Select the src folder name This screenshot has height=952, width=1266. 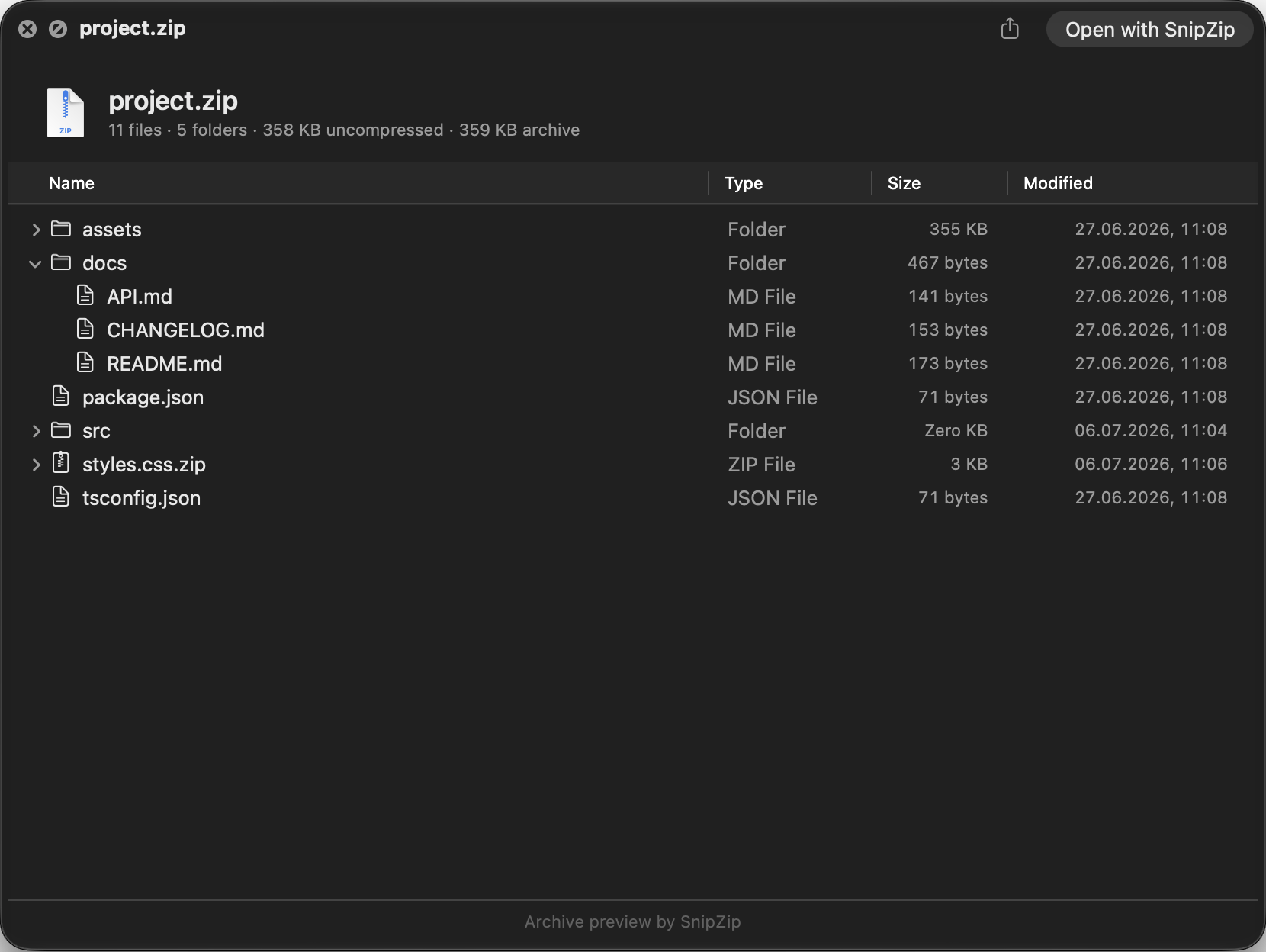pyautogui.click(x=96, y=432)
